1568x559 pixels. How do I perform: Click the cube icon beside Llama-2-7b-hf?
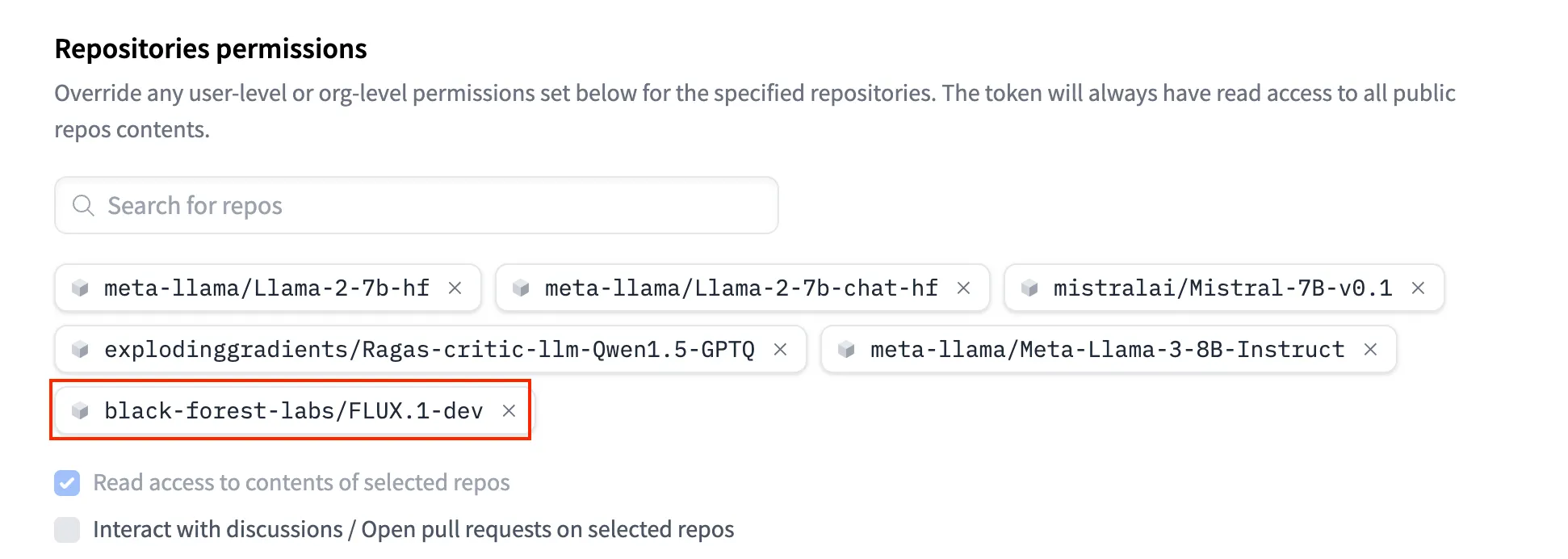click(80, 288)
